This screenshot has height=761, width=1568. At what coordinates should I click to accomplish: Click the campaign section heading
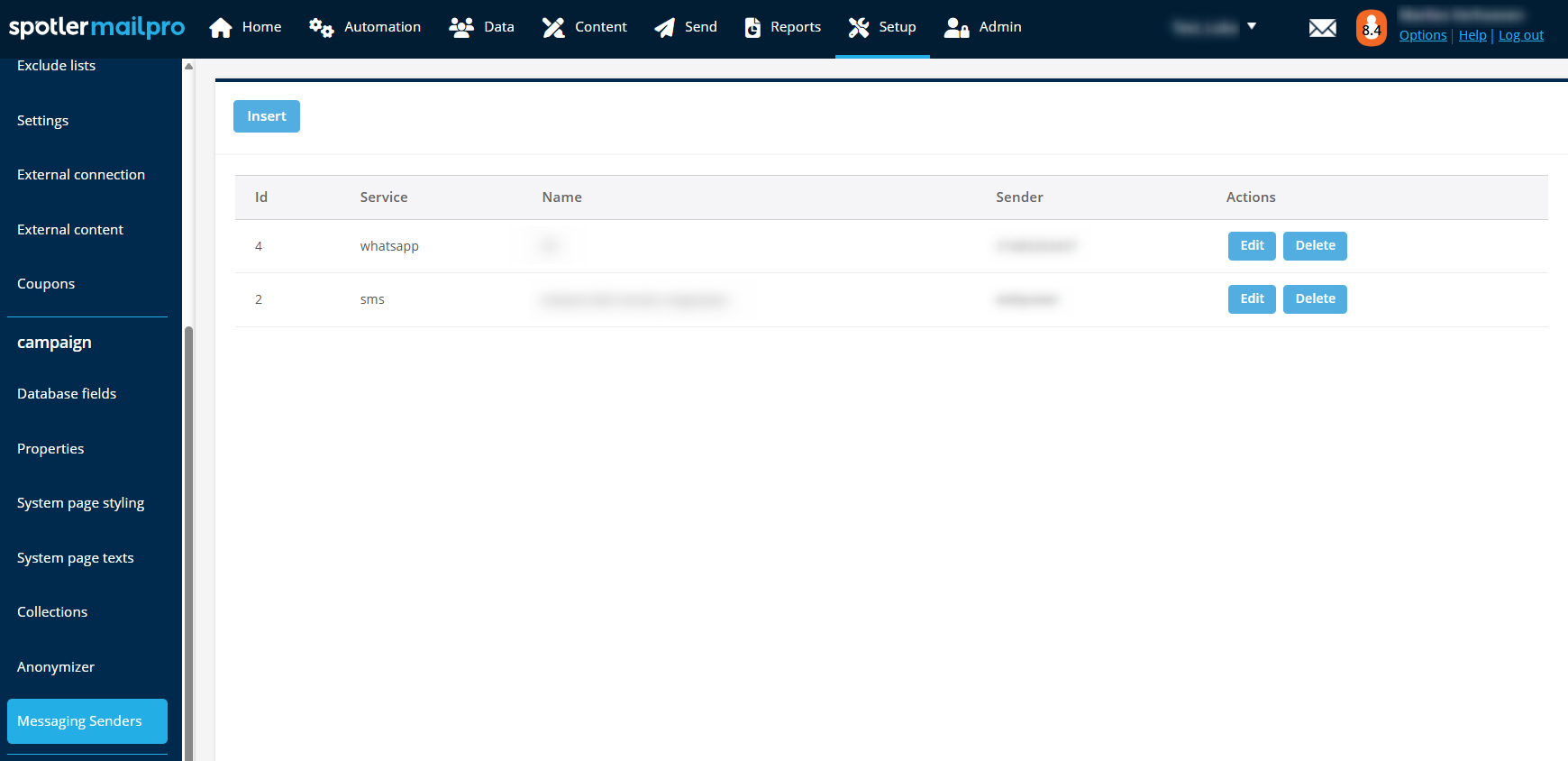(x=54, y=343)
